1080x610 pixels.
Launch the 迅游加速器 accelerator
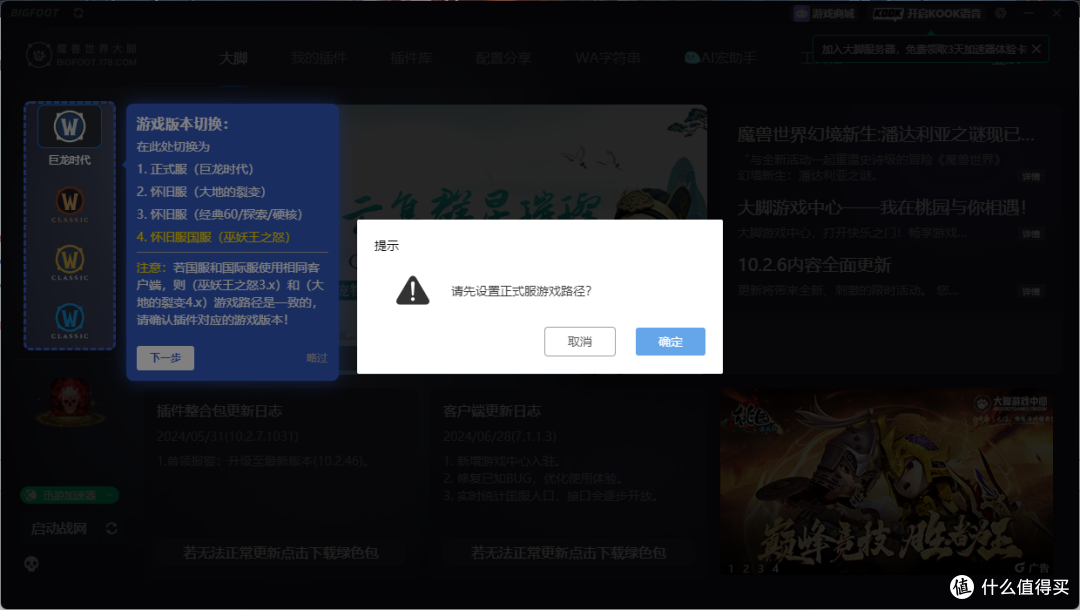click(x=70, y=495)
